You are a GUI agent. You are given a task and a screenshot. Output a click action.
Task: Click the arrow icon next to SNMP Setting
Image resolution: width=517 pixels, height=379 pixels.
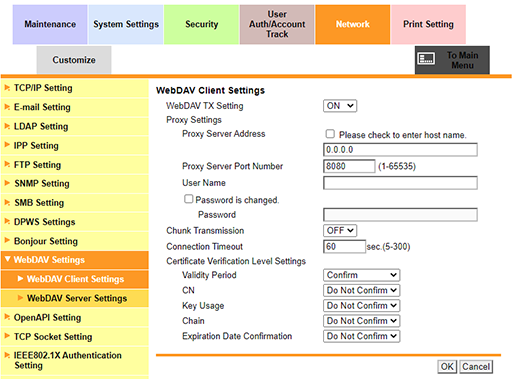click(x=7, y=183)
